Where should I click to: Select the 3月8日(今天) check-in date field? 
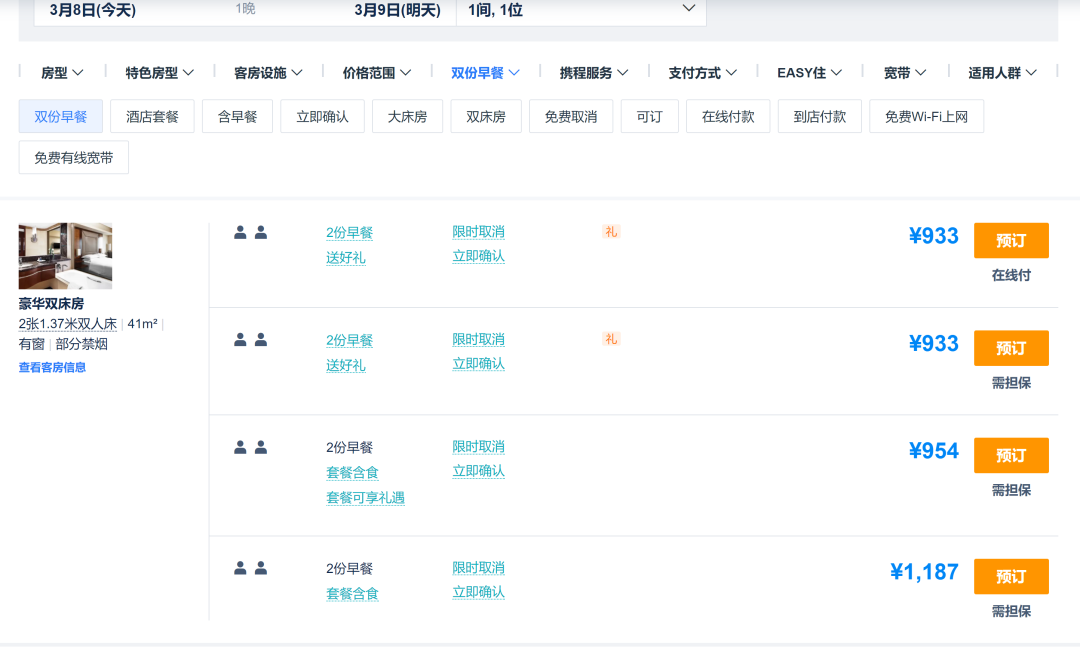click(x=93, y=10)
